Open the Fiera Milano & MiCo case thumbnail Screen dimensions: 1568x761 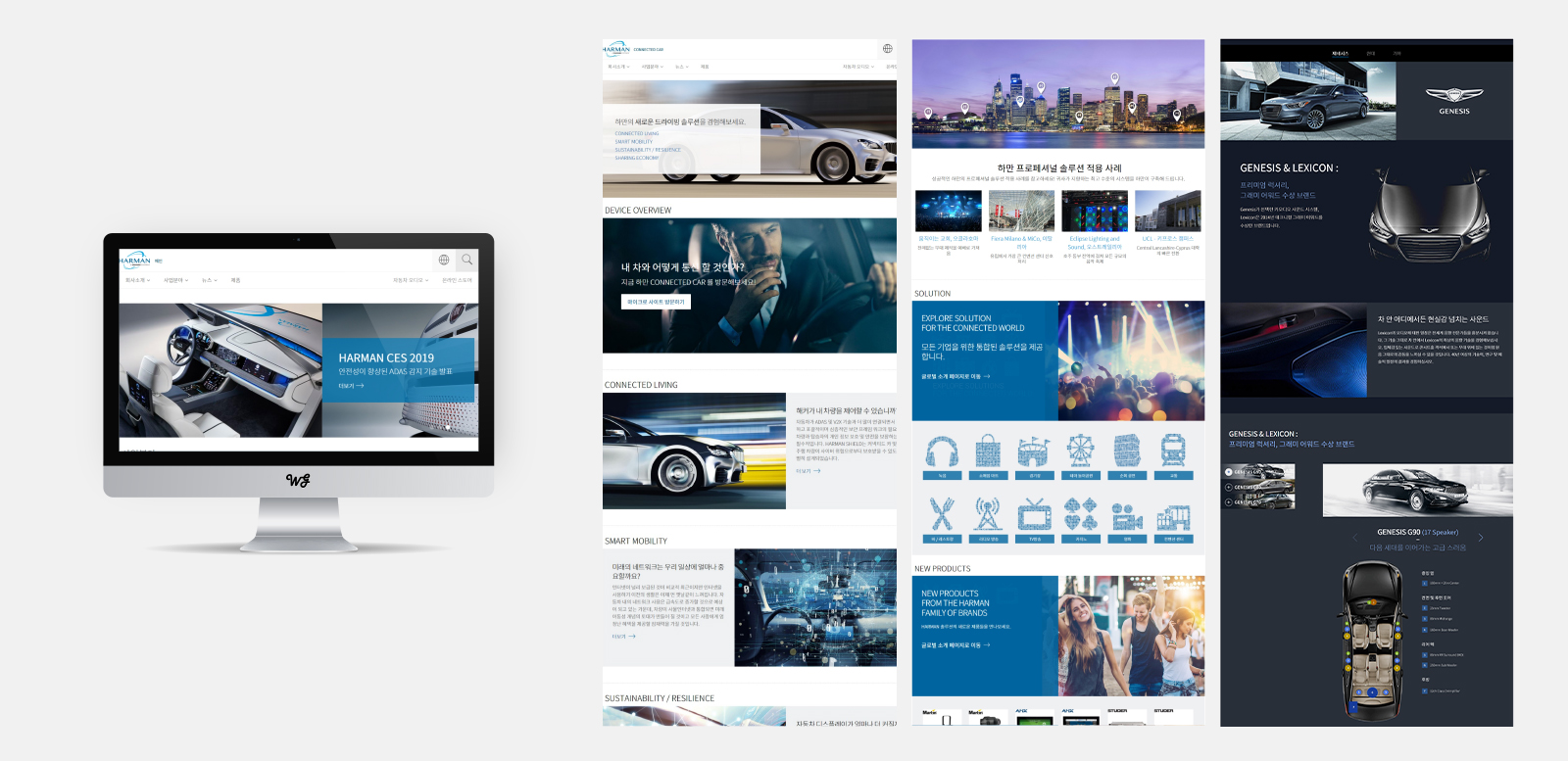pos(1021,212)
